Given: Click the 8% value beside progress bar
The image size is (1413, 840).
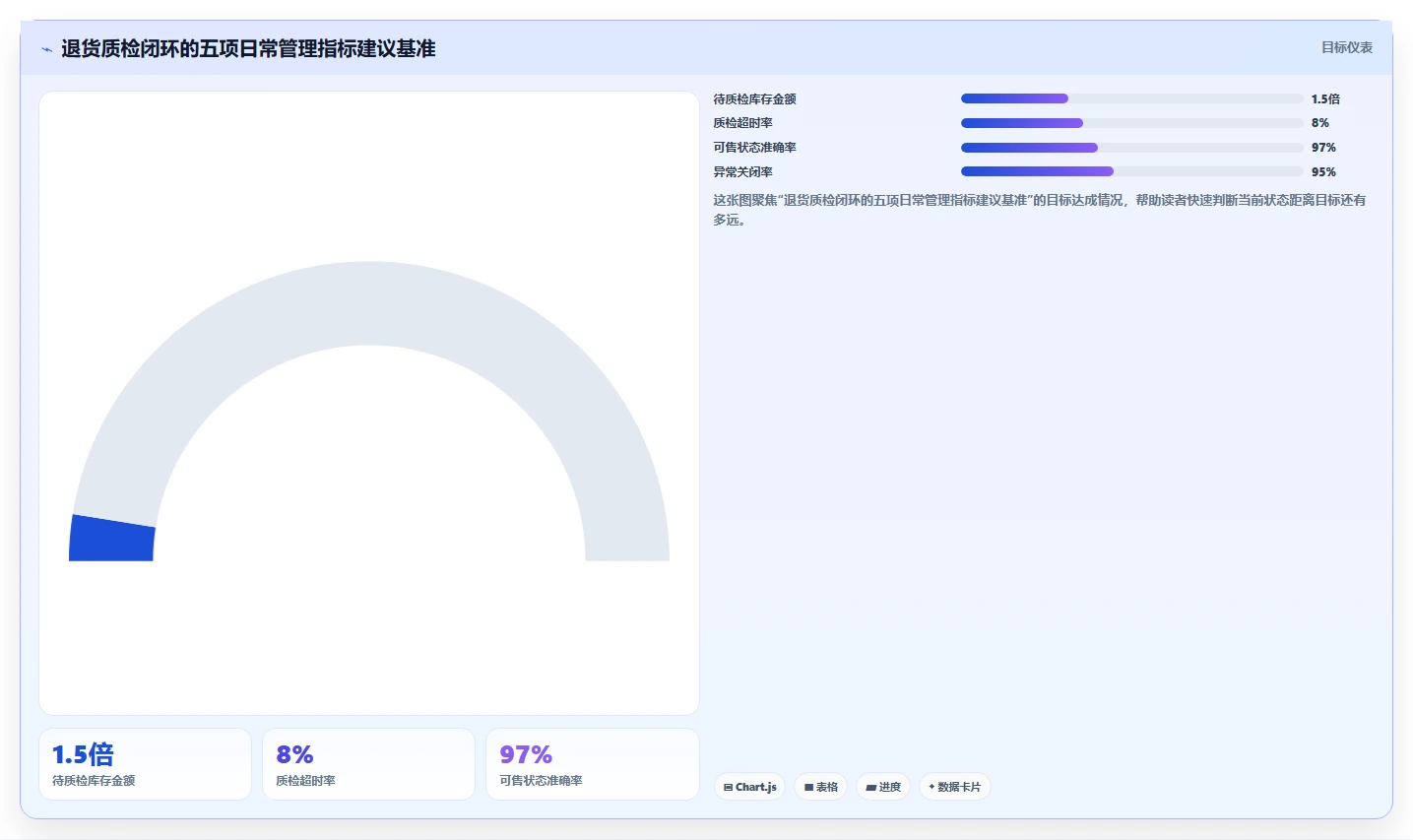Looking at the screenshot, I should 1319,123.
